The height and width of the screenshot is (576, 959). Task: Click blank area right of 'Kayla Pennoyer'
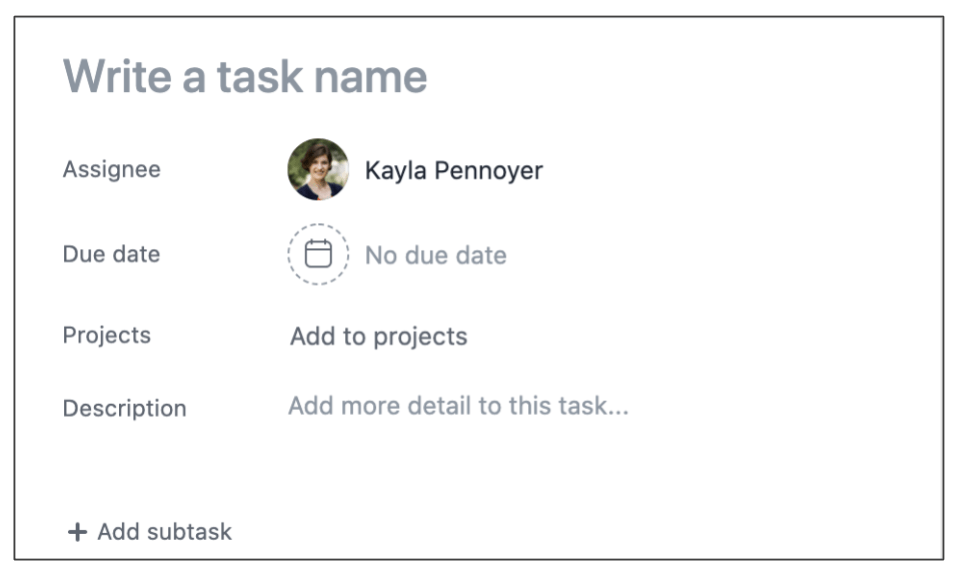740,170
